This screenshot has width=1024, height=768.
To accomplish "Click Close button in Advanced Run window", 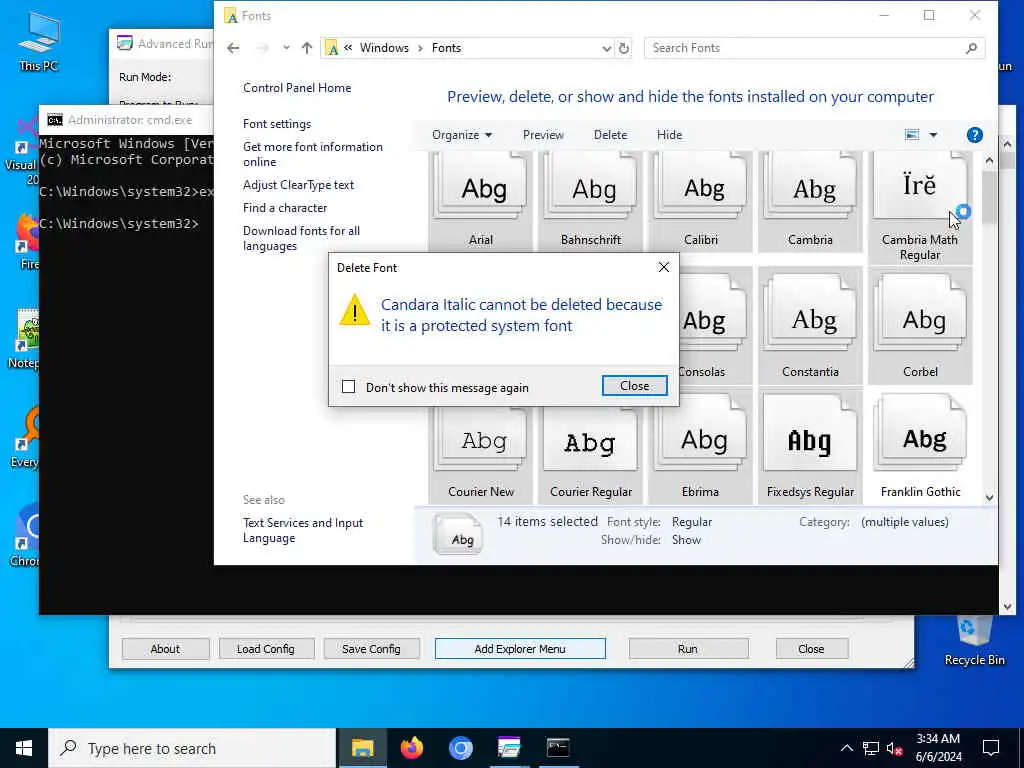I will (811, 648).
